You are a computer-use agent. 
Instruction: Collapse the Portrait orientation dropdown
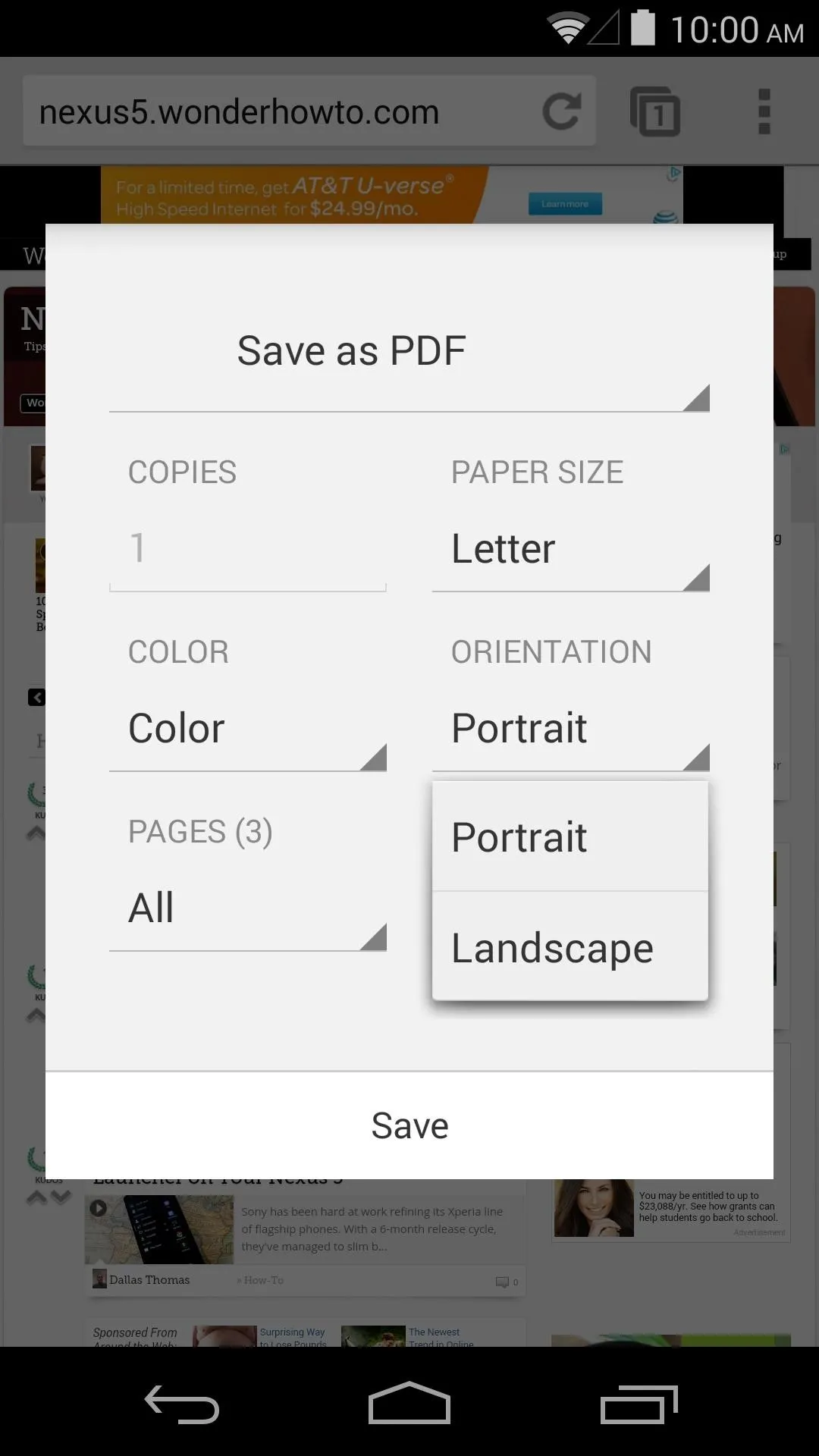pos(571,728)
